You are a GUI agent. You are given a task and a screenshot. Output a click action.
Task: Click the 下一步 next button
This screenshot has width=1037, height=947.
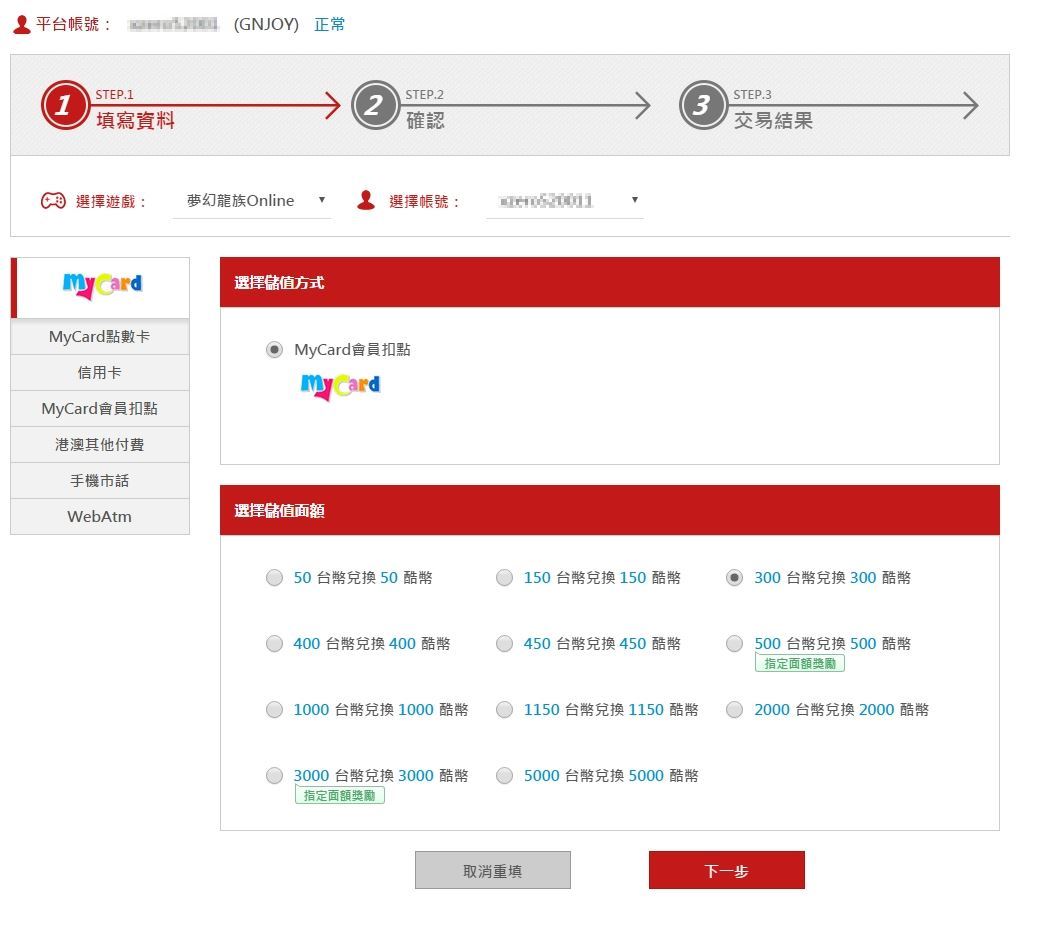[727, 870]
